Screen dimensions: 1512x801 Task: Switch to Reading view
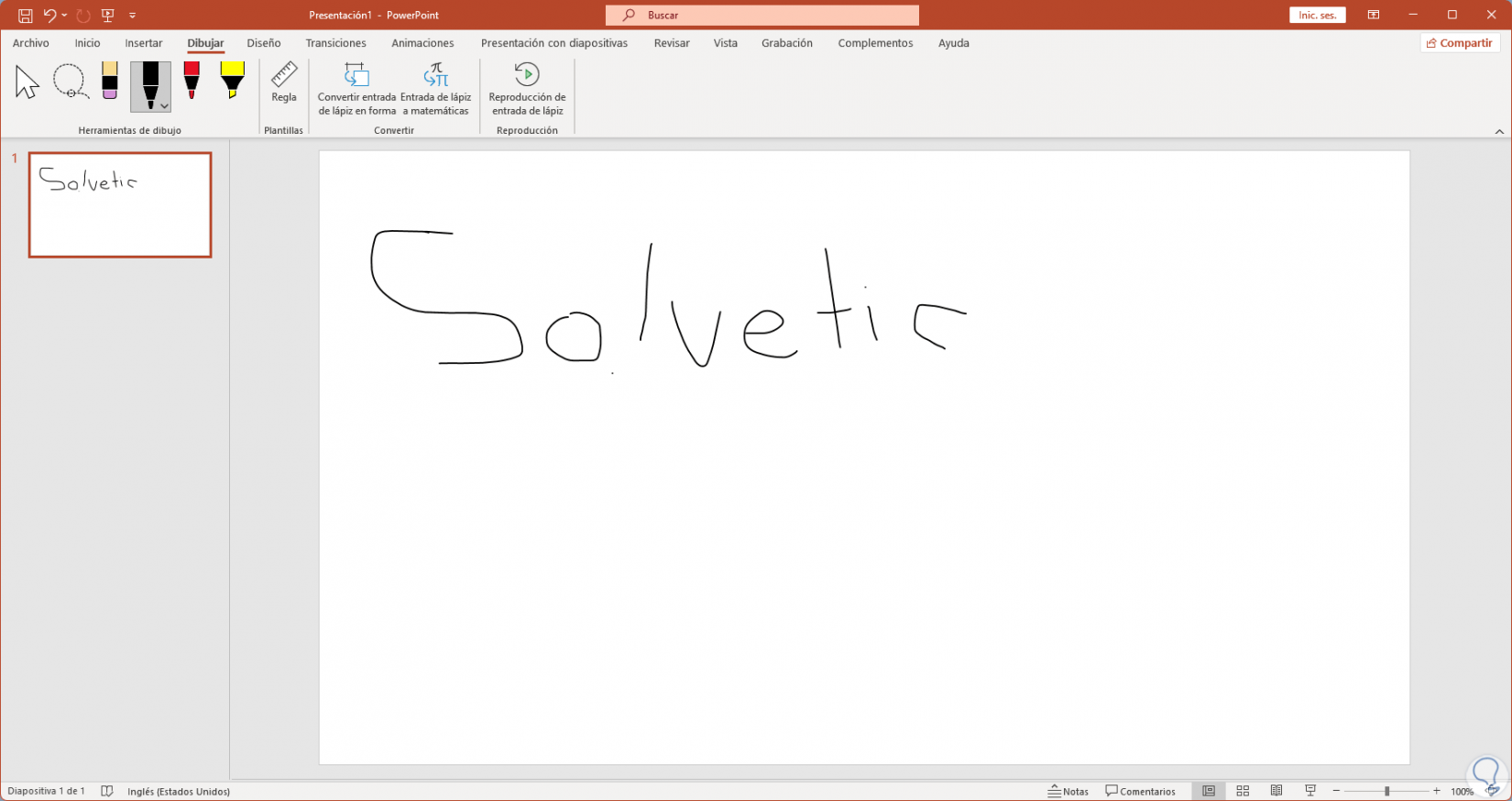tap(1276, 791)
